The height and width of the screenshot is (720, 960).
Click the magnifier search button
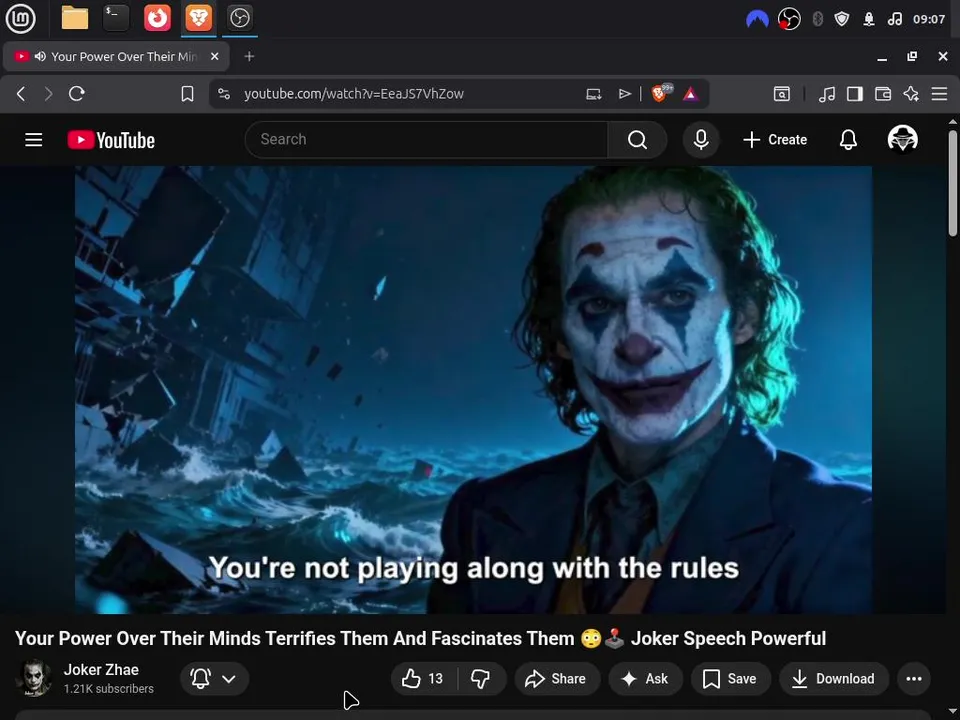(637, 140)
